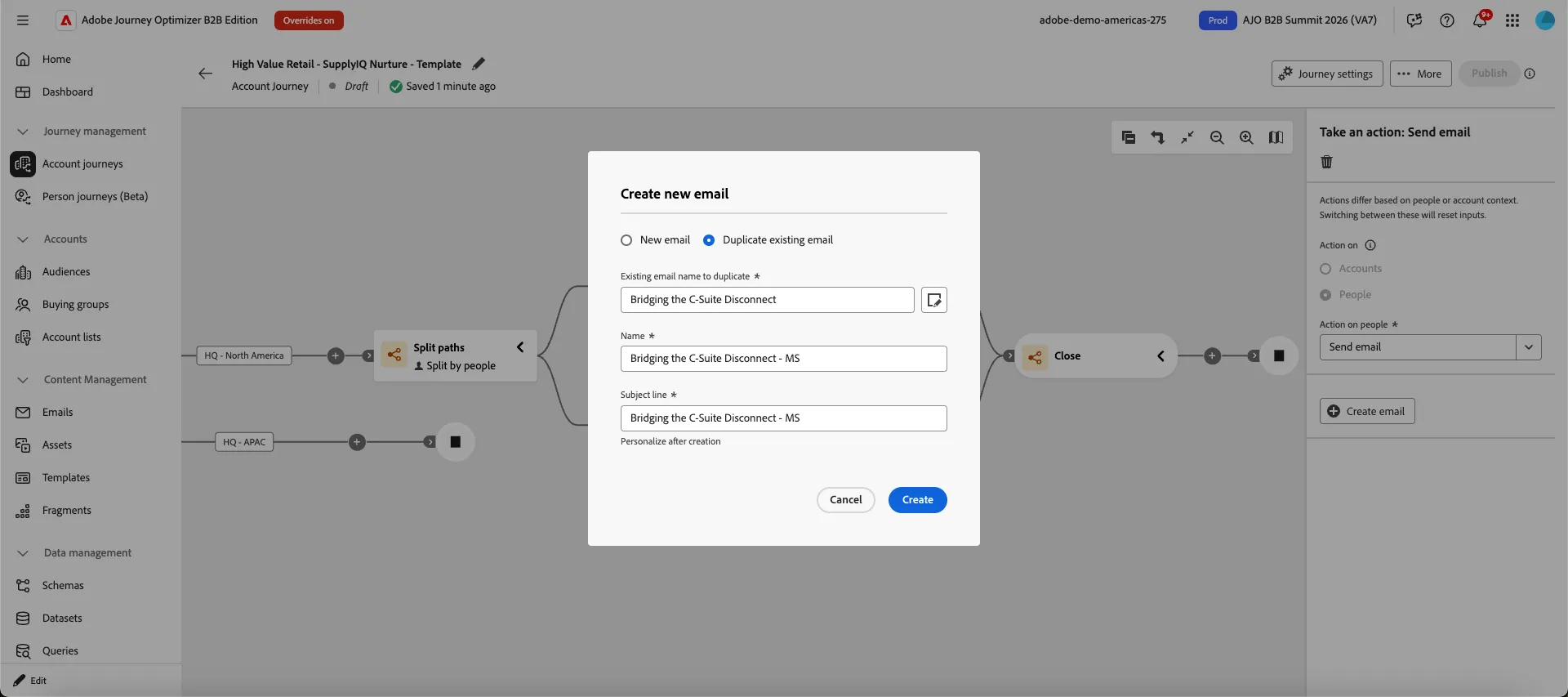1568x697 pixels.
Task: Open the help question mark icon
Action: [x=1447, y=20]
